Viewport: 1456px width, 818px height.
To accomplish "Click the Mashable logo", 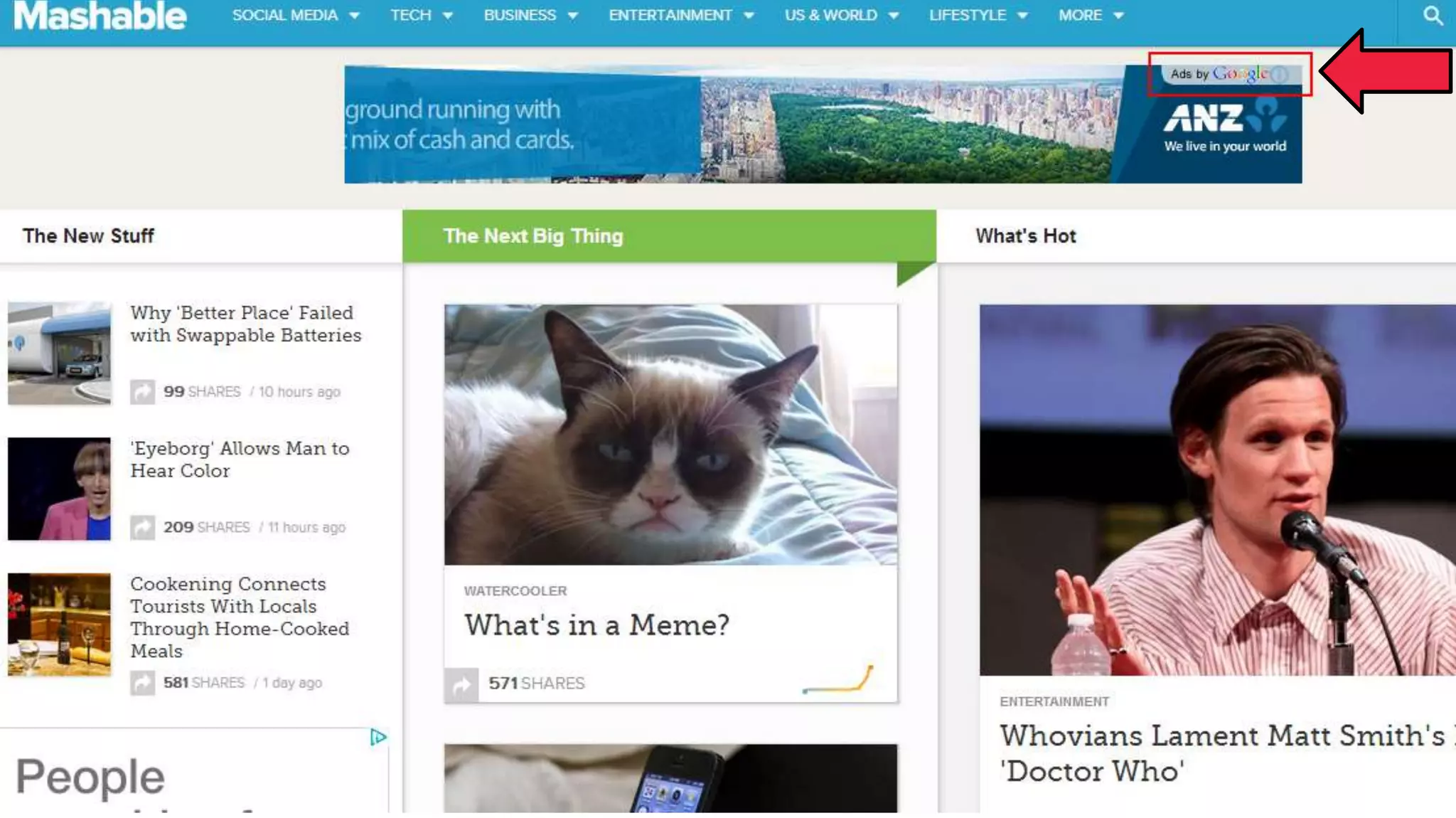I will point(100,16).
